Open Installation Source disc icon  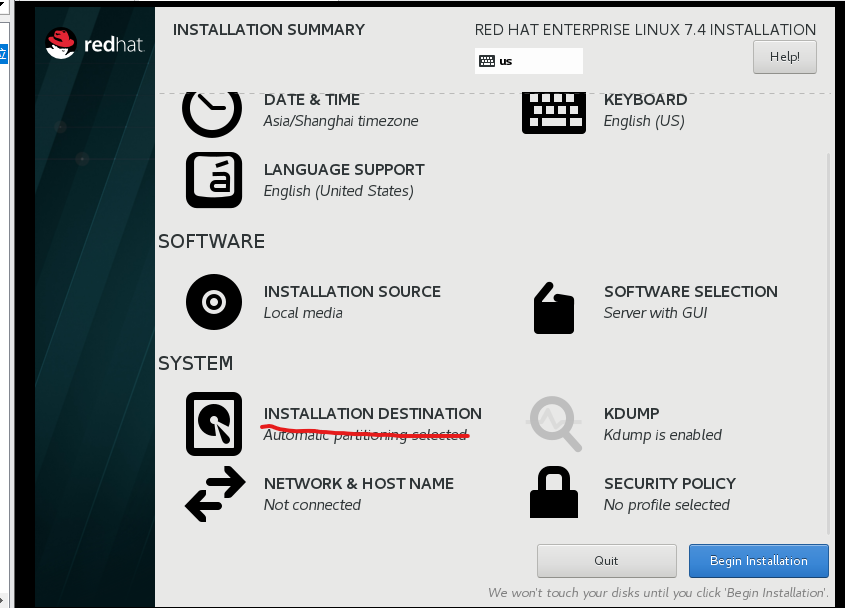[x=214, y=302]
